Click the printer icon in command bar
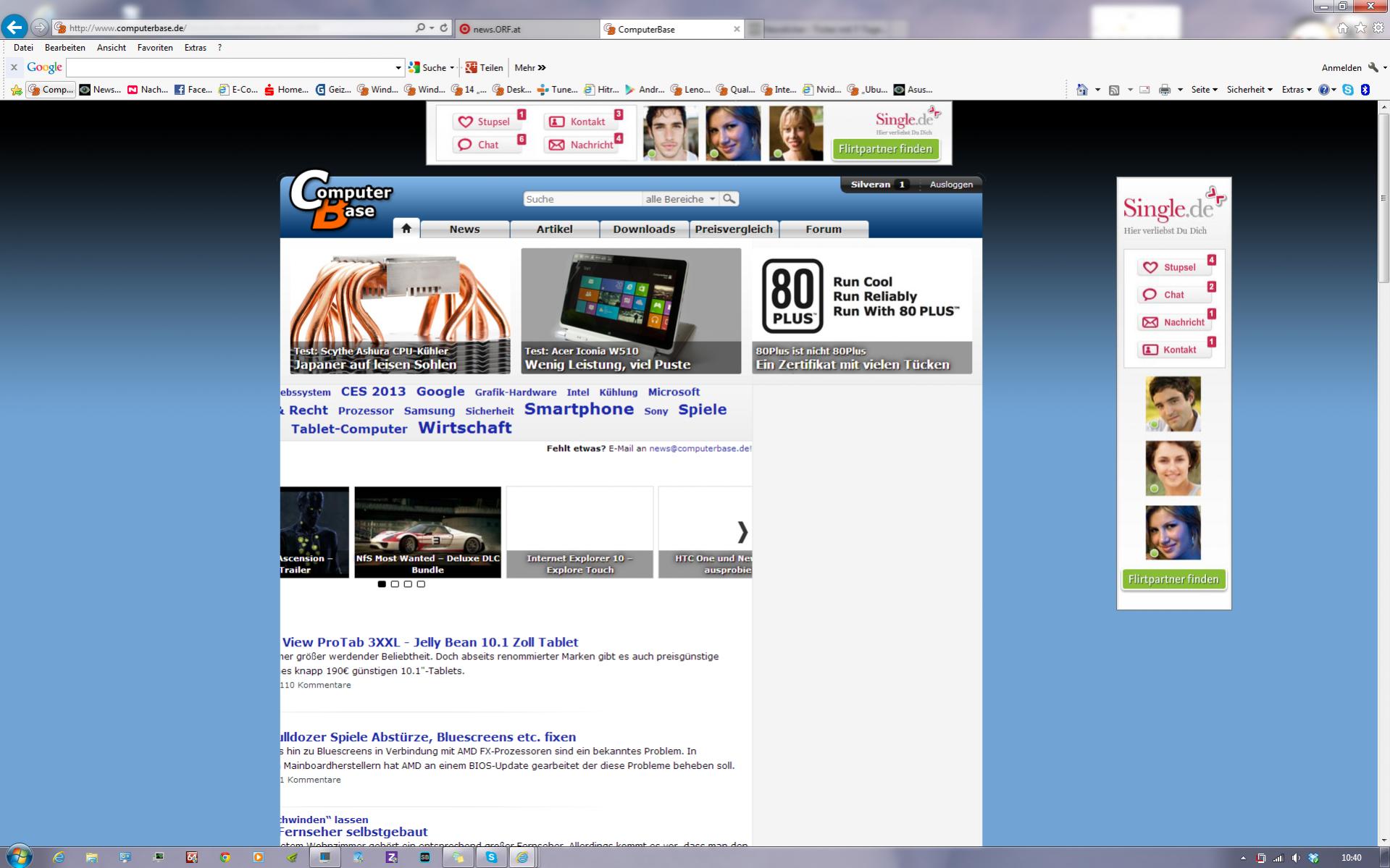This screenshot has height=868, width=1390. pyautogui.click(x=1164, y=90)
